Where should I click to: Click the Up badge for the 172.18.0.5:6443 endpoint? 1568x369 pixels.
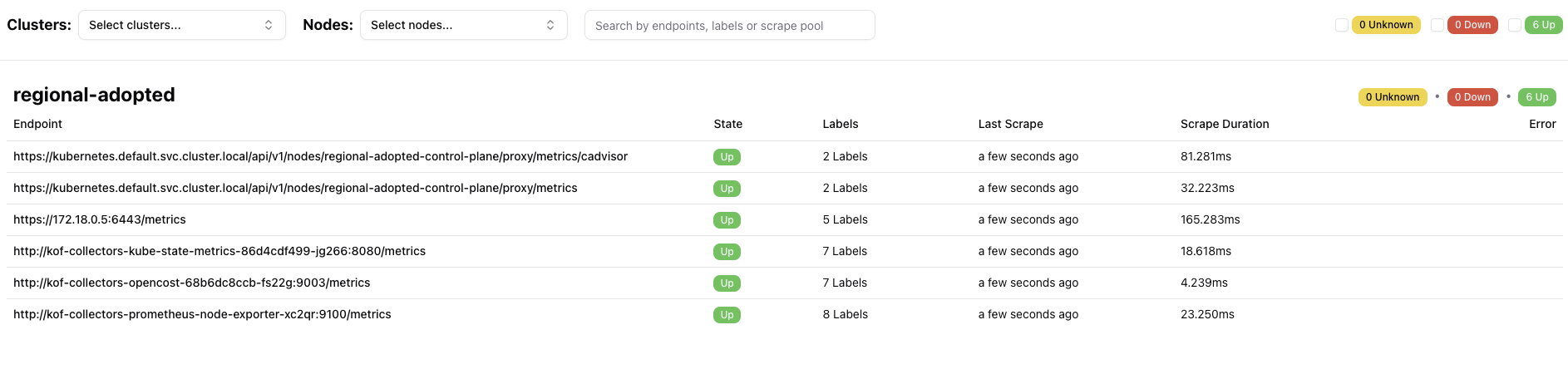727,220
